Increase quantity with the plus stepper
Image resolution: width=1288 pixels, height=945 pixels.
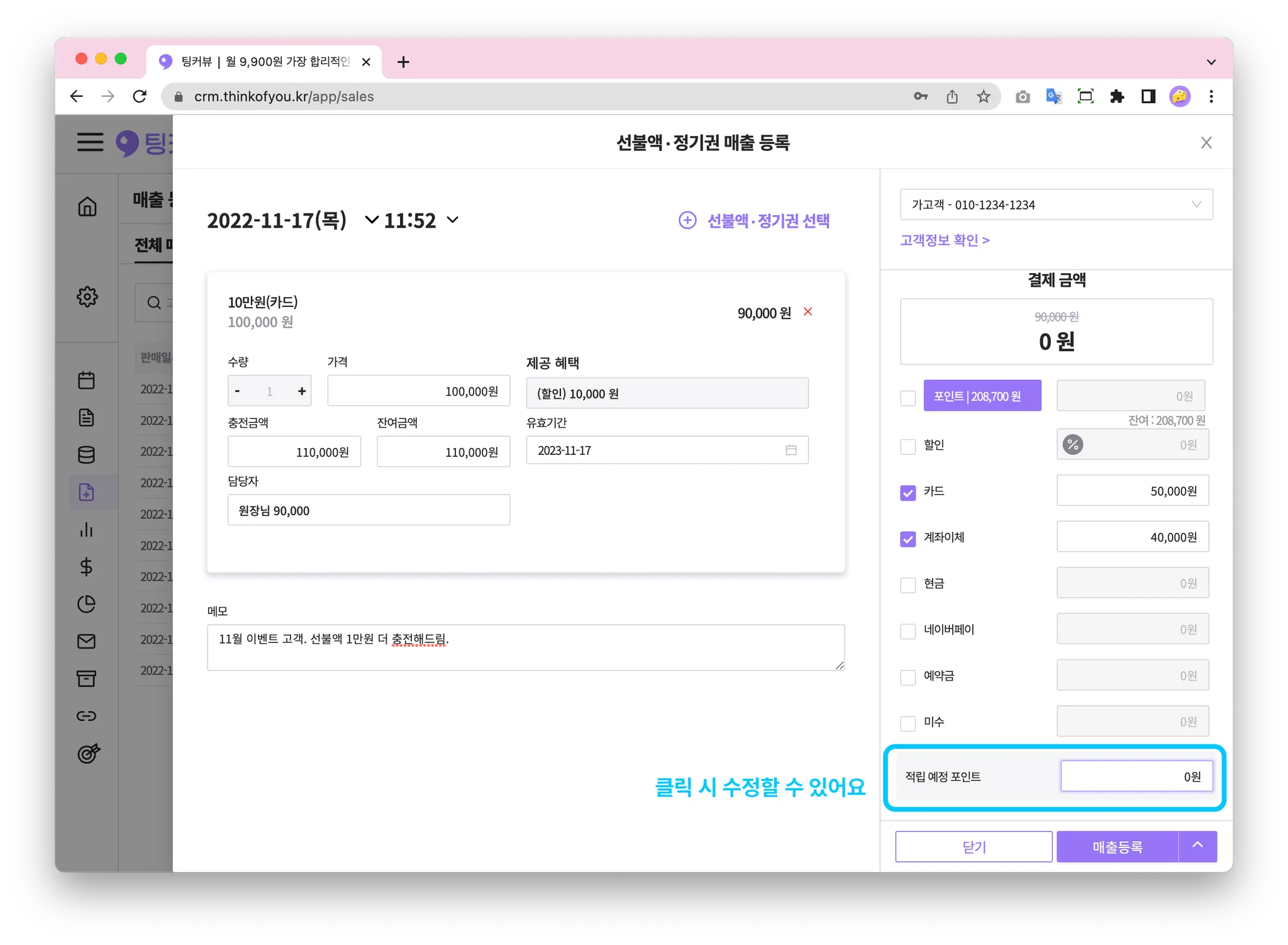(302, 391)
